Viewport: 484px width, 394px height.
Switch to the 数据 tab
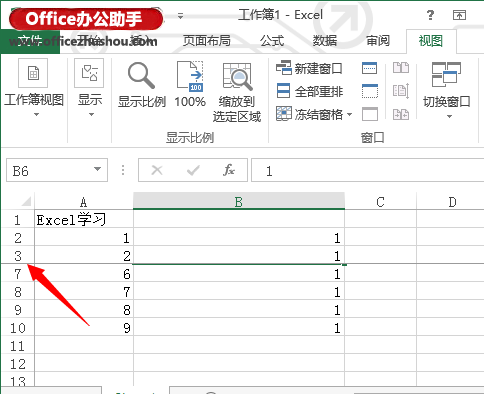tap(325, 41)
